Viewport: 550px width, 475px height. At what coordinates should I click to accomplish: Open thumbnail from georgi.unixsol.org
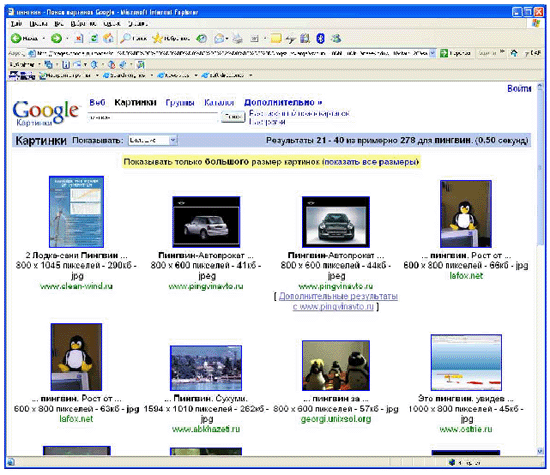[x=336, y=365]
